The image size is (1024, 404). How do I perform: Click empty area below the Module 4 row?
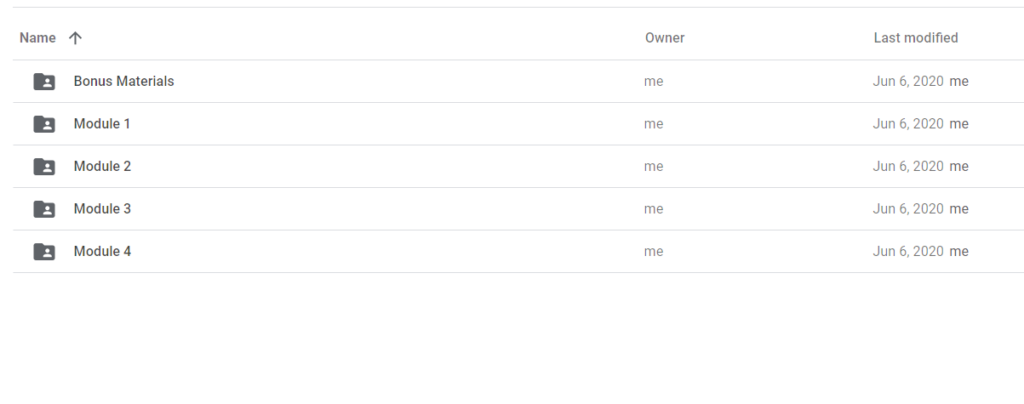pos(512,338)
